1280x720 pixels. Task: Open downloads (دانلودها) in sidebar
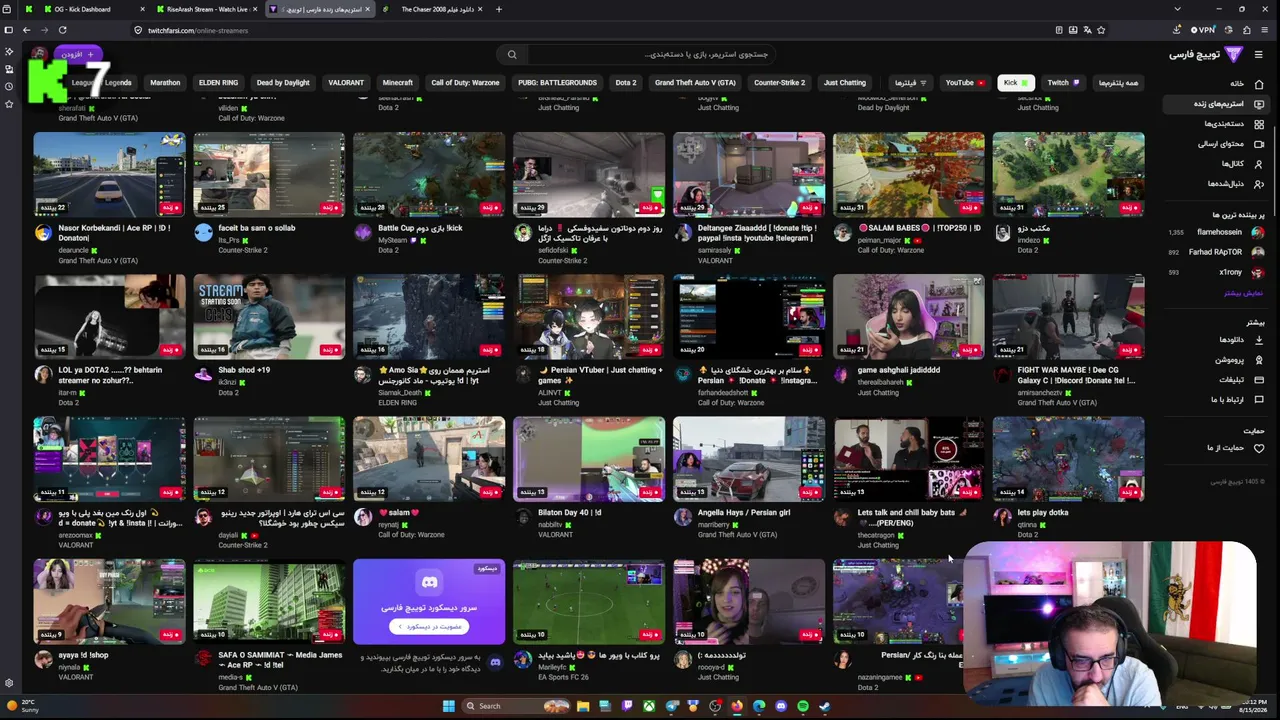(x=1241, y=340)
